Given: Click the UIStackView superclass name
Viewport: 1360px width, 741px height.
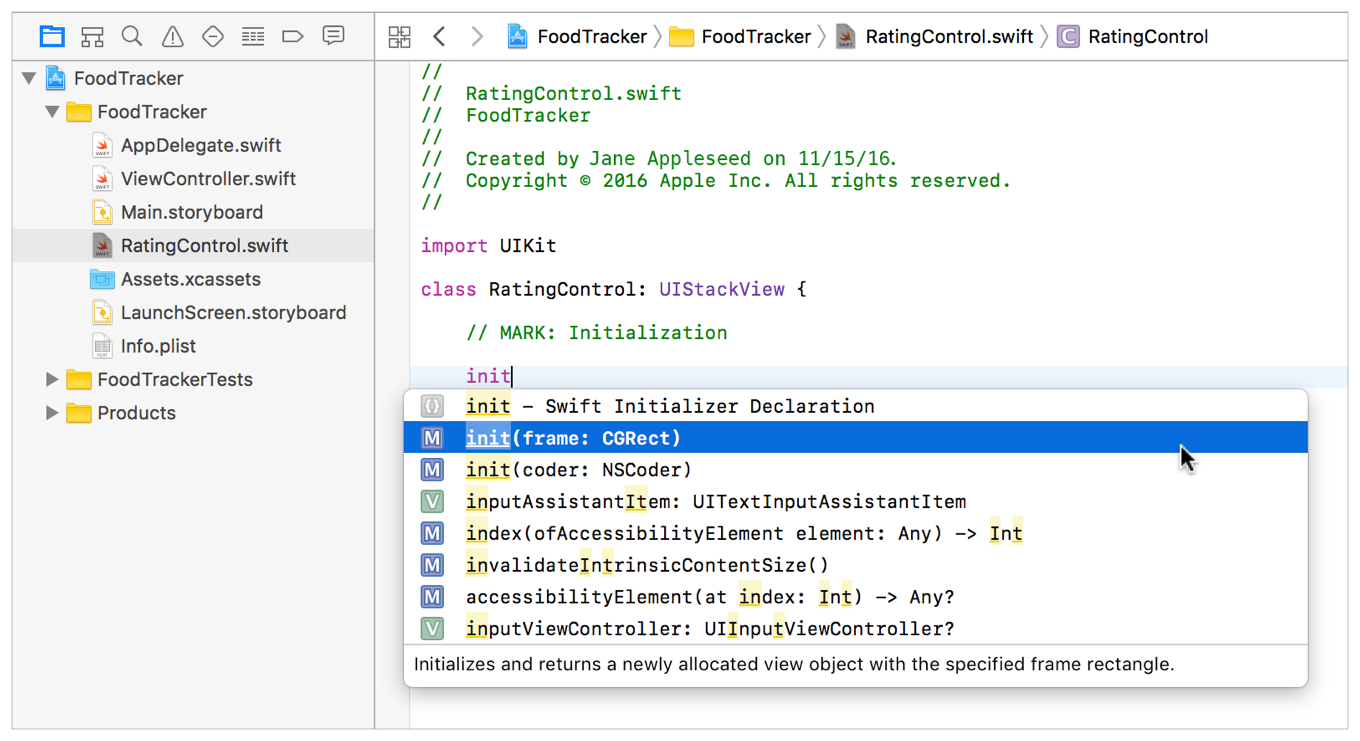Looking at the screenshot, I should [x=722, y=290].
